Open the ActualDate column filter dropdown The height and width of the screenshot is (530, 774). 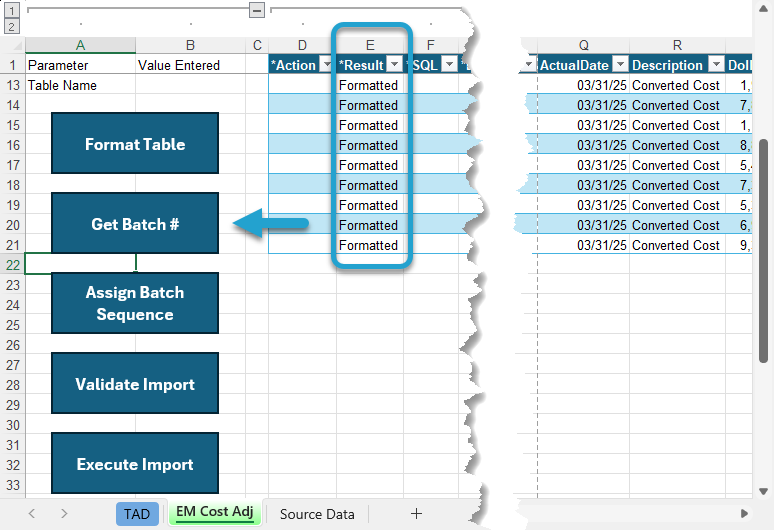point(620,65)
